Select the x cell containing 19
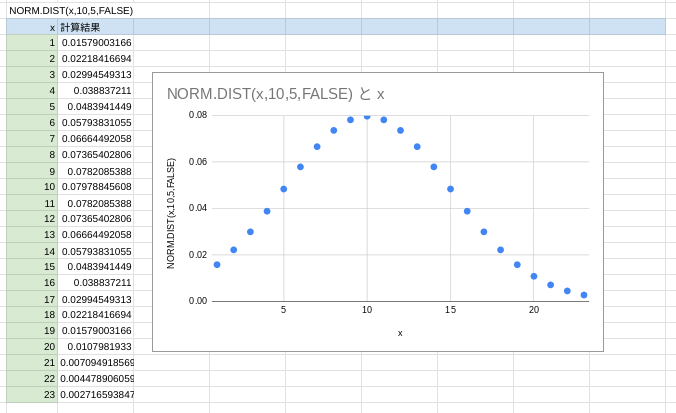Image resolution: width=676 pixels, height=413 pixels. [32, 330]
